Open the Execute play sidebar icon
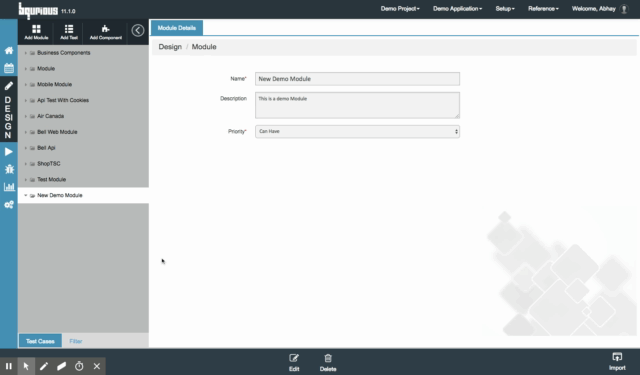 click(9, 152)
